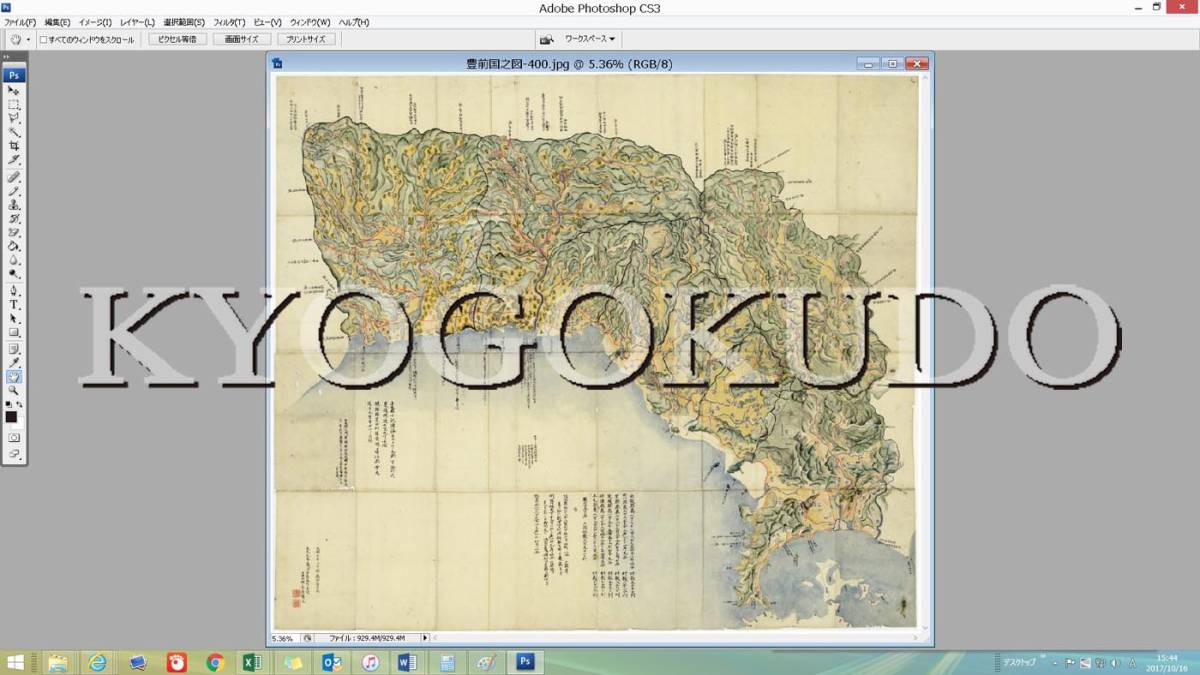Select the Magic Wand tool

point(14,132)
